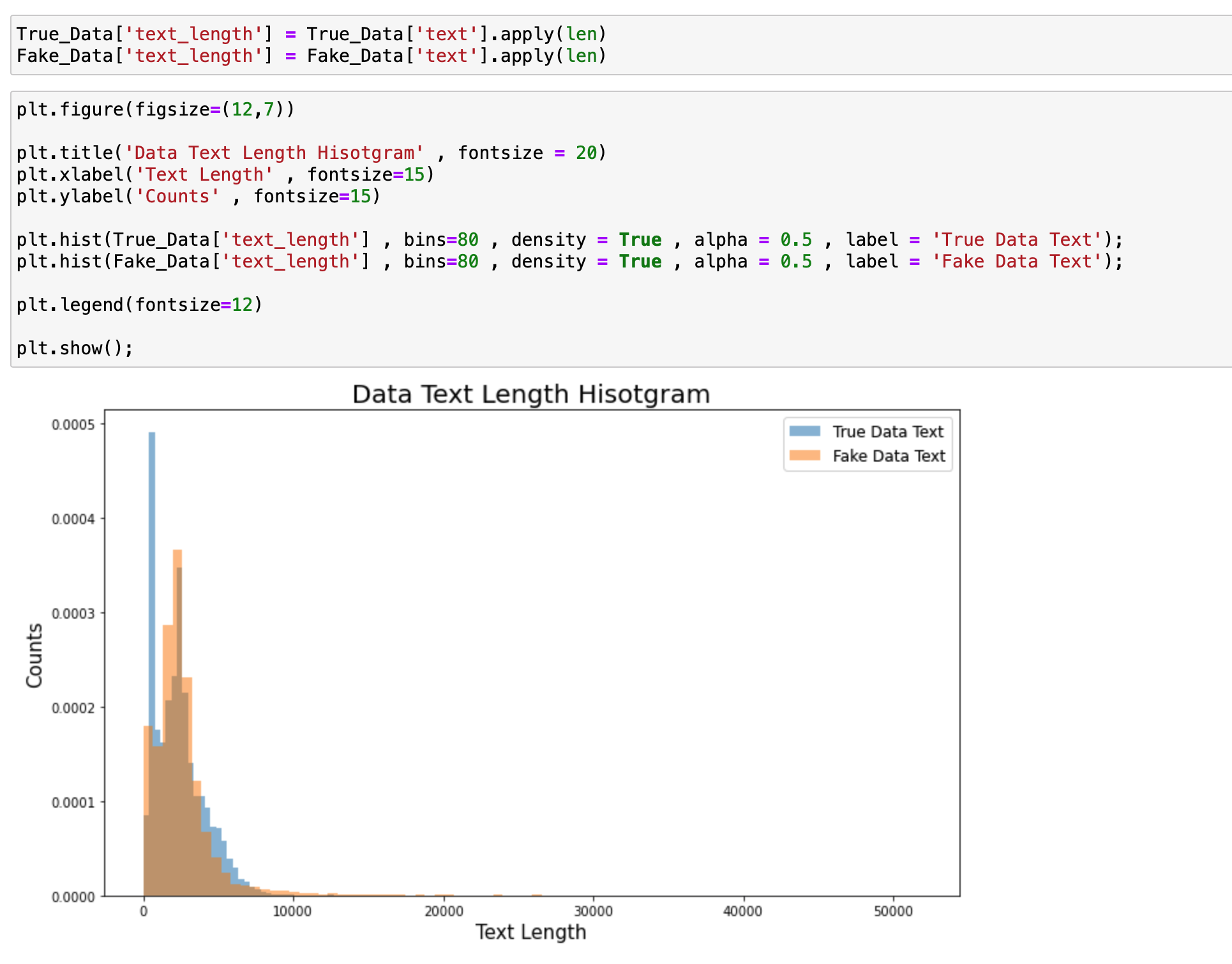1232x964 pixels.
Task: Click the True Data Text legend label
Action: click(x=887, y=432)
